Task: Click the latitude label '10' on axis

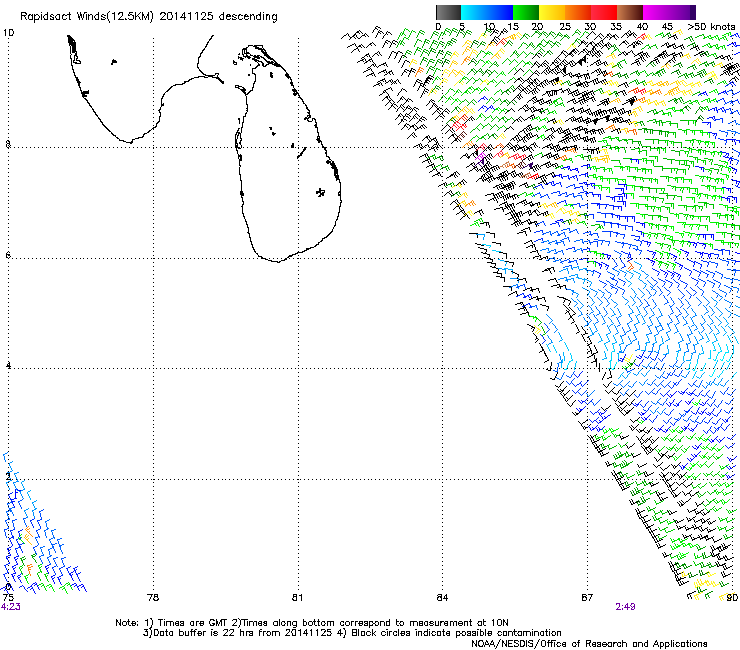Action: pyautogui.click(x=8, y=33)
